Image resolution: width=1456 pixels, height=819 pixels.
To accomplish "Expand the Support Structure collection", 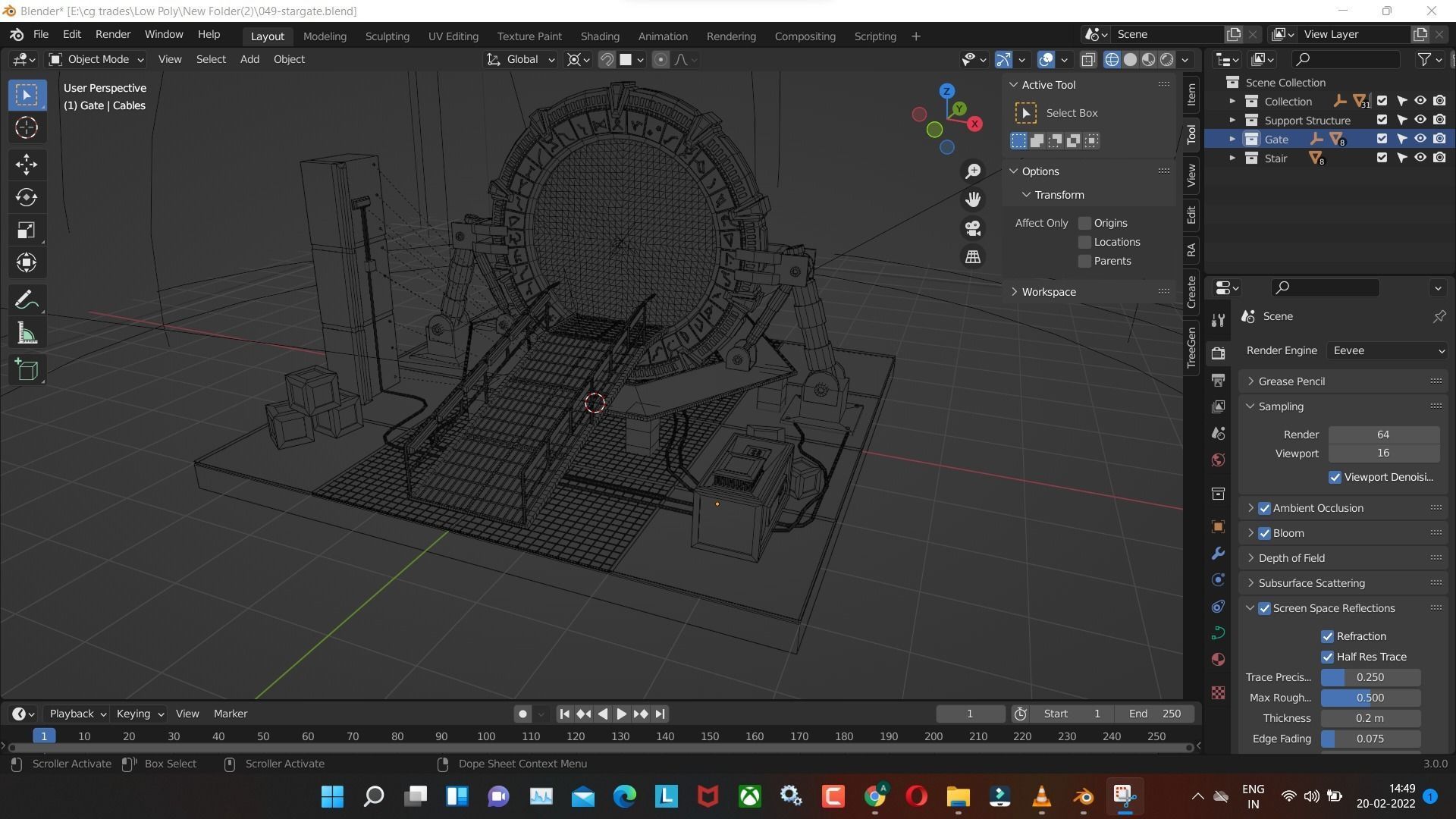I will click(x=1233, y=119).
